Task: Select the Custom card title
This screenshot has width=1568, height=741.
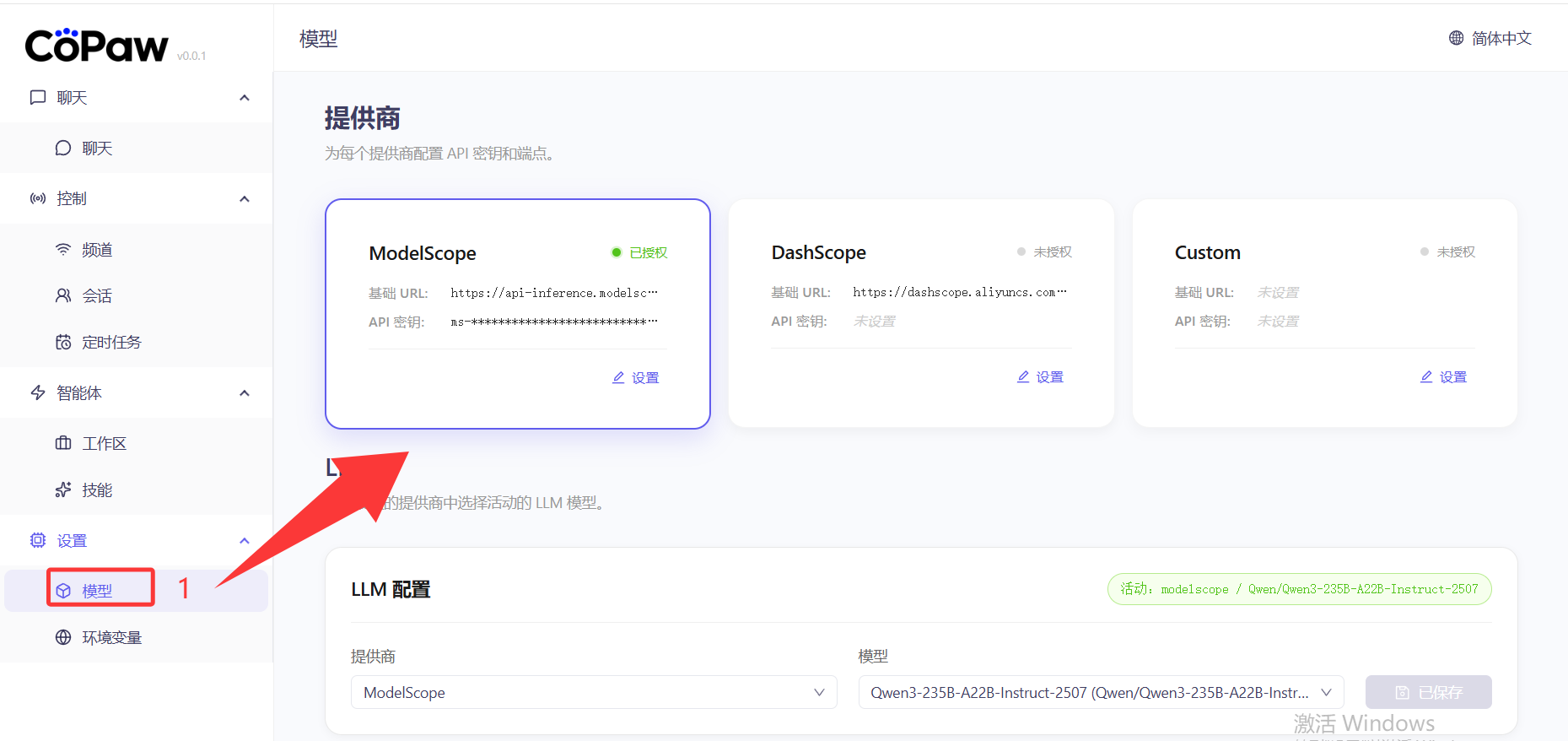Action: pyautogui.click(x=1207, y=252)
